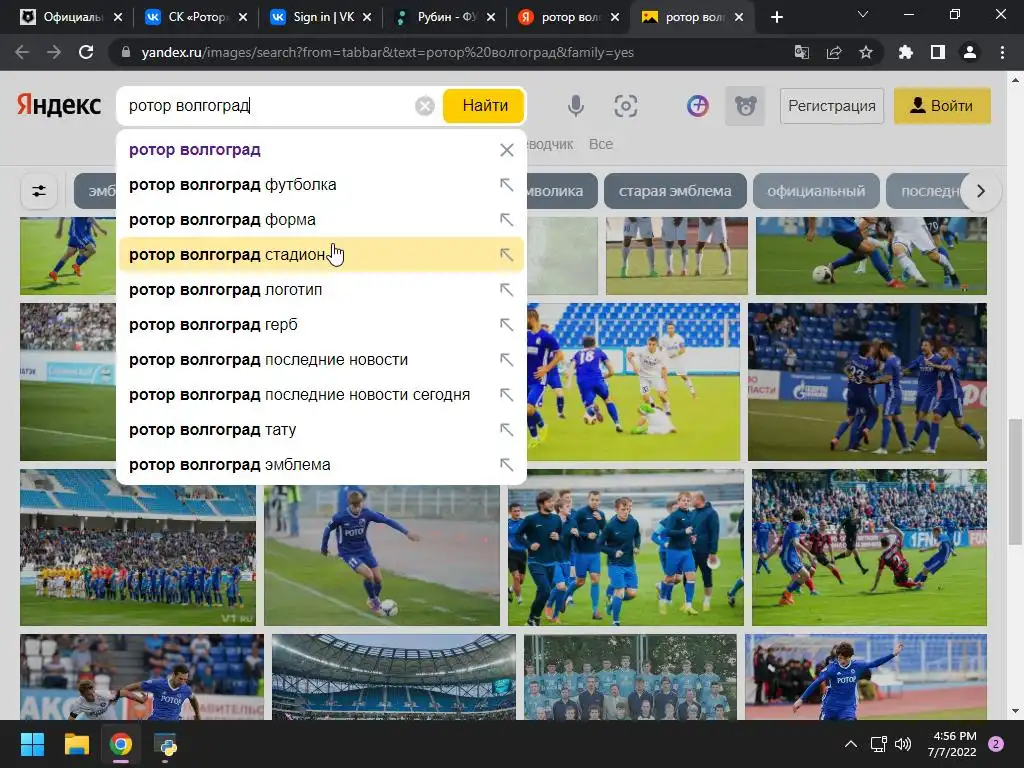
Task: Close the 'Sign in | VK' tab
Action: click(367, 18)
